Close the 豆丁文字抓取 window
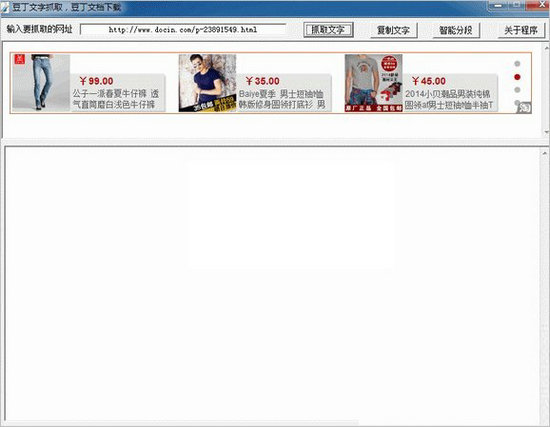The image size is (550, 427). coord(539,5)
